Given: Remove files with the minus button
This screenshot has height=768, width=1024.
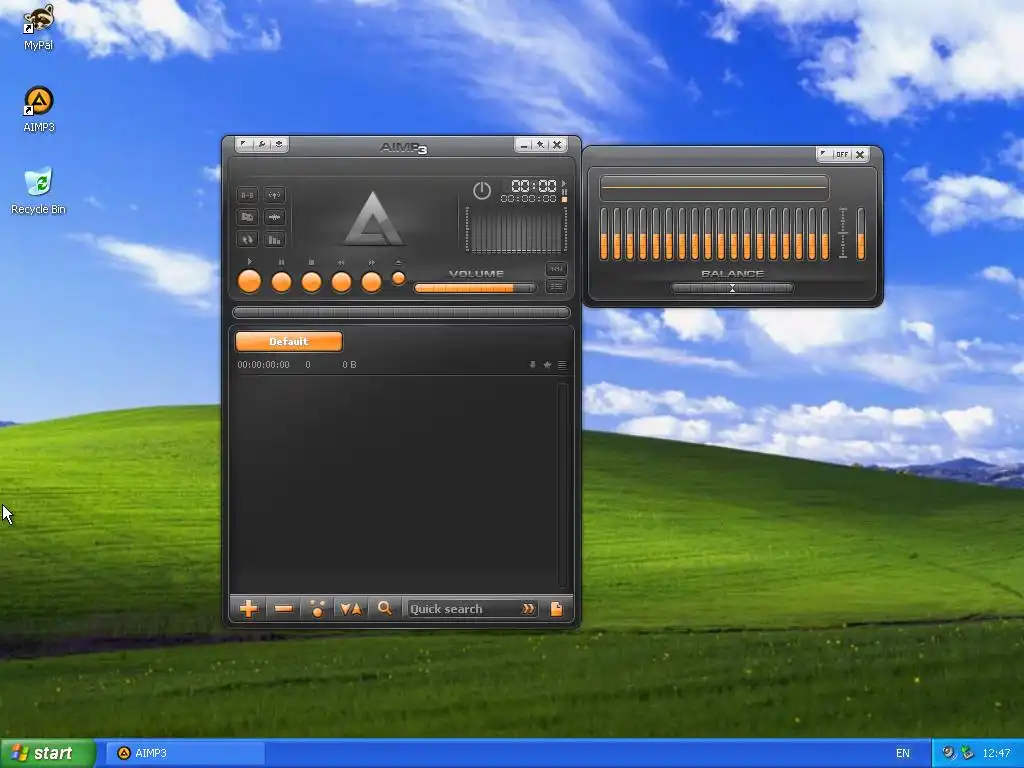Looking at the screenshot, I should click(283, 609).
